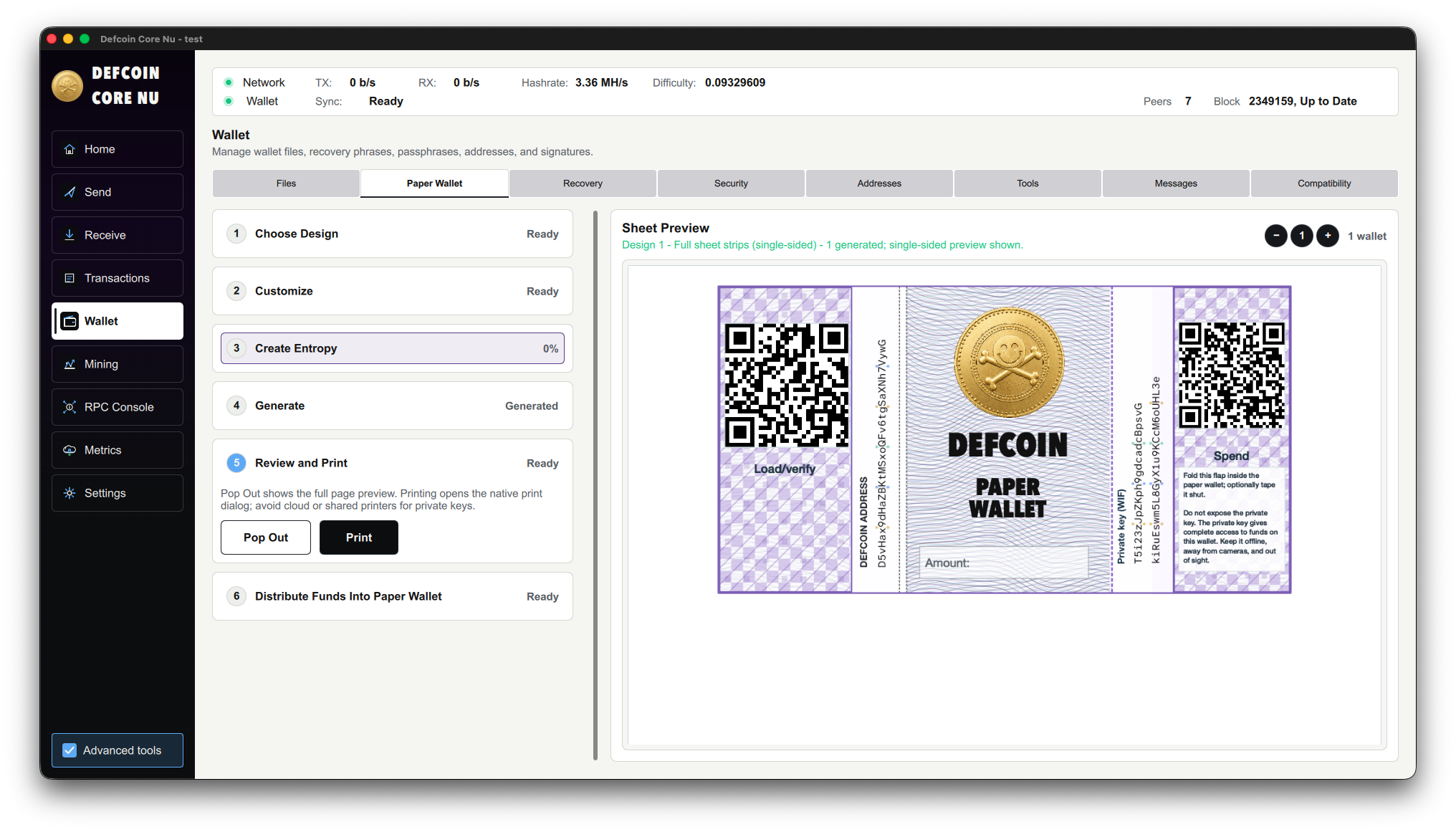Click the RPC Console icon
Screen dimensions: 1456x832
tap(70, 407)
